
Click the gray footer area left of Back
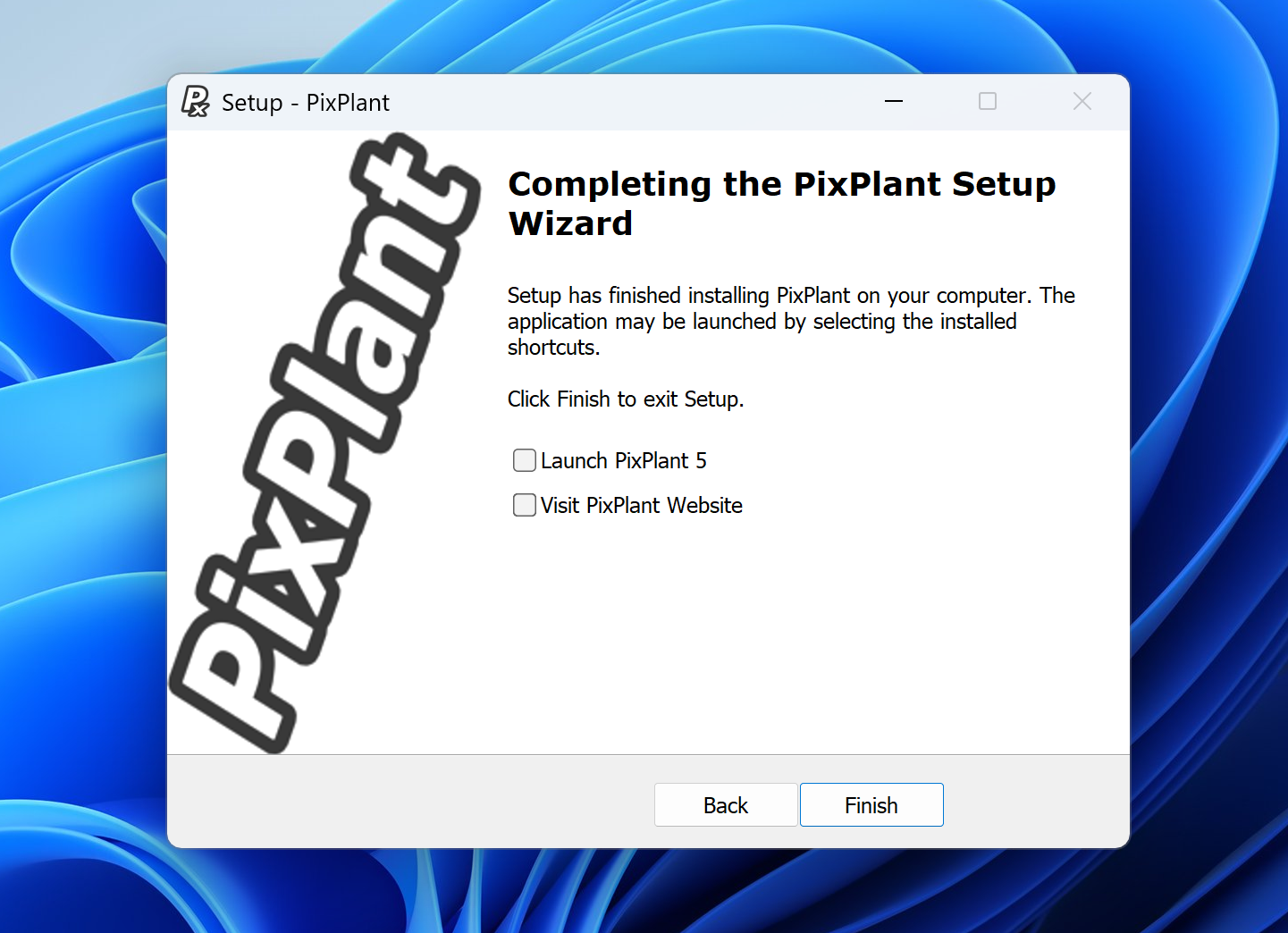tap(402, 803)
